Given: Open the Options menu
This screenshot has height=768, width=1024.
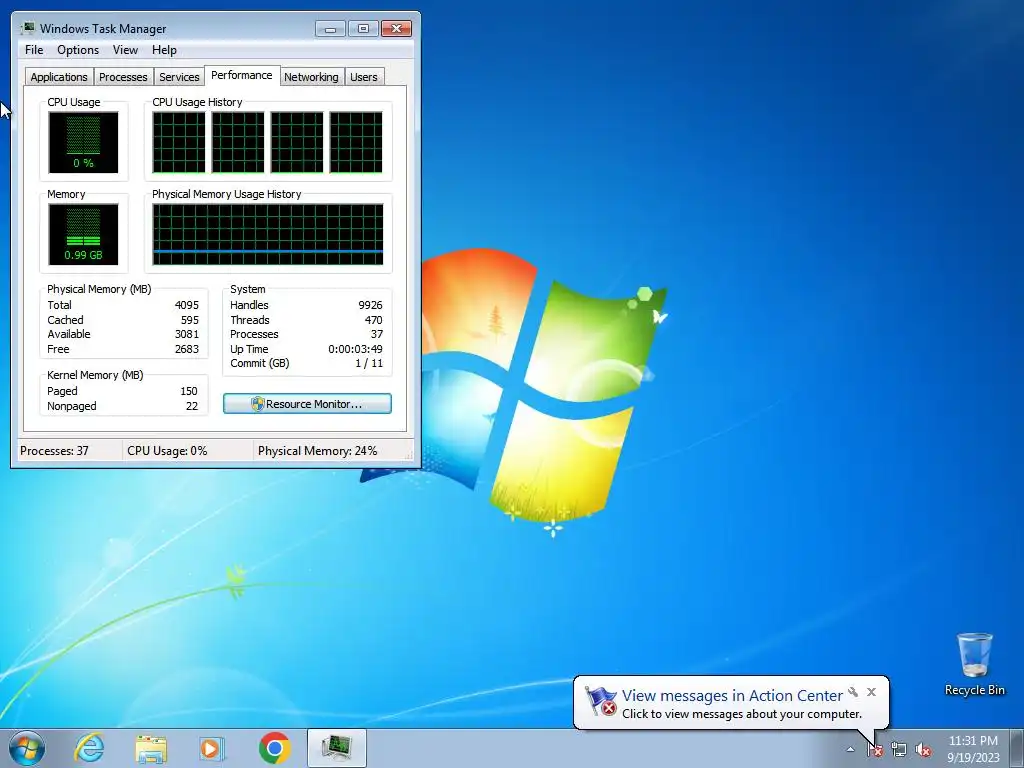Looking at the screenshot, I should [78, 50].
